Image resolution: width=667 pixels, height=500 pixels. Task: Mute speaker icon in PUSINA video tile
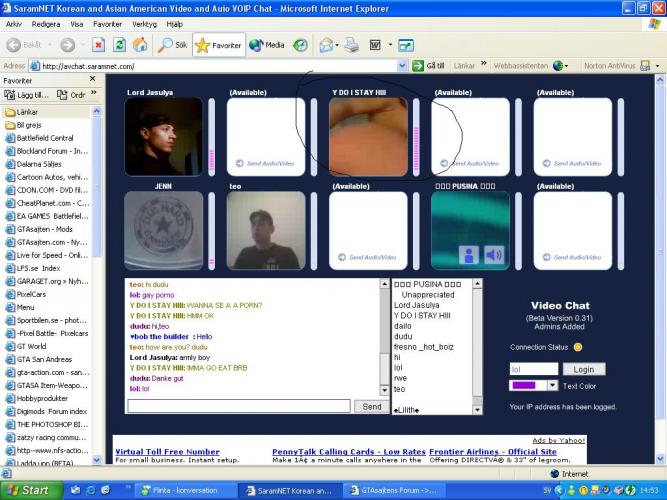tap(494, 255)
